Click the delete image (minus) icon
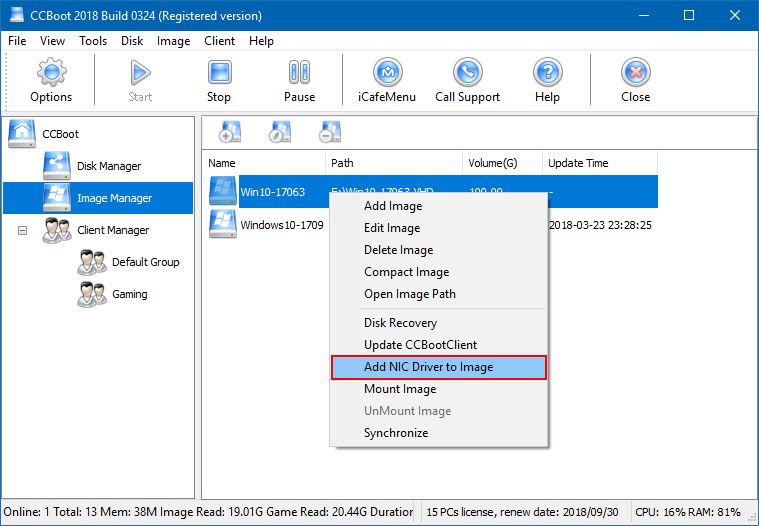Image resolution: width=759 pixels, height=526 pixels. 330,132
